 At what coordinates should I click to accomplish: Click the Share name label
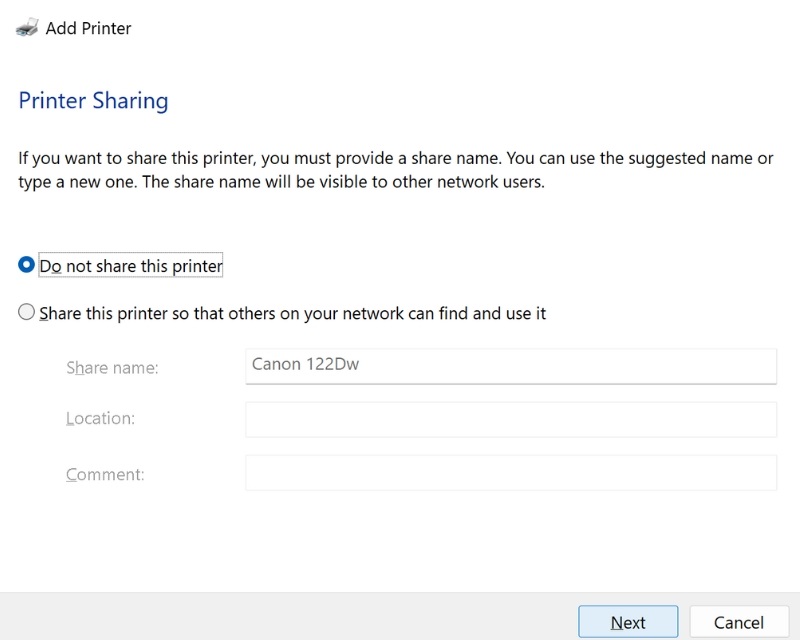point(112,368)
